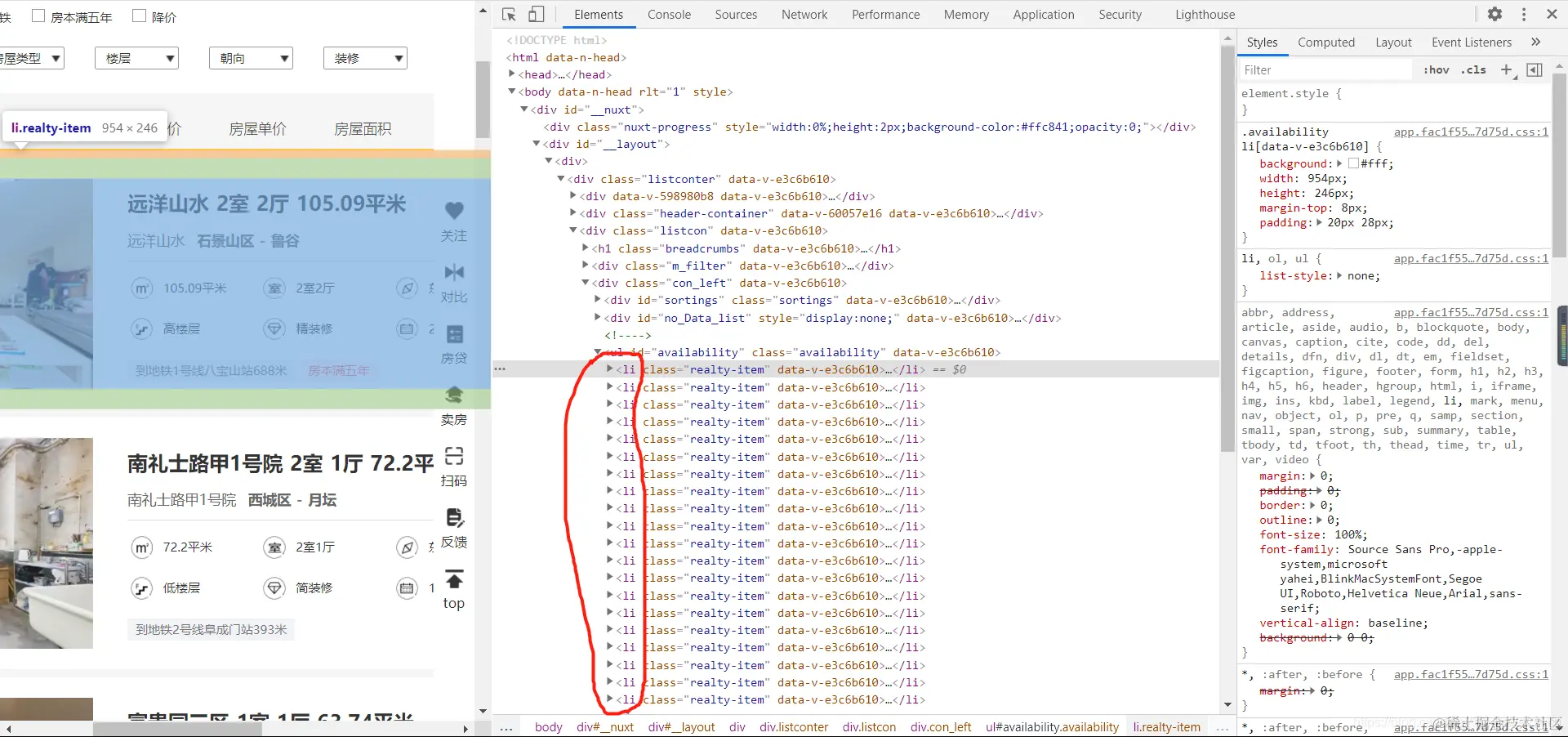
Task: Click the 关注 heart icon
Action: point(454,210)
